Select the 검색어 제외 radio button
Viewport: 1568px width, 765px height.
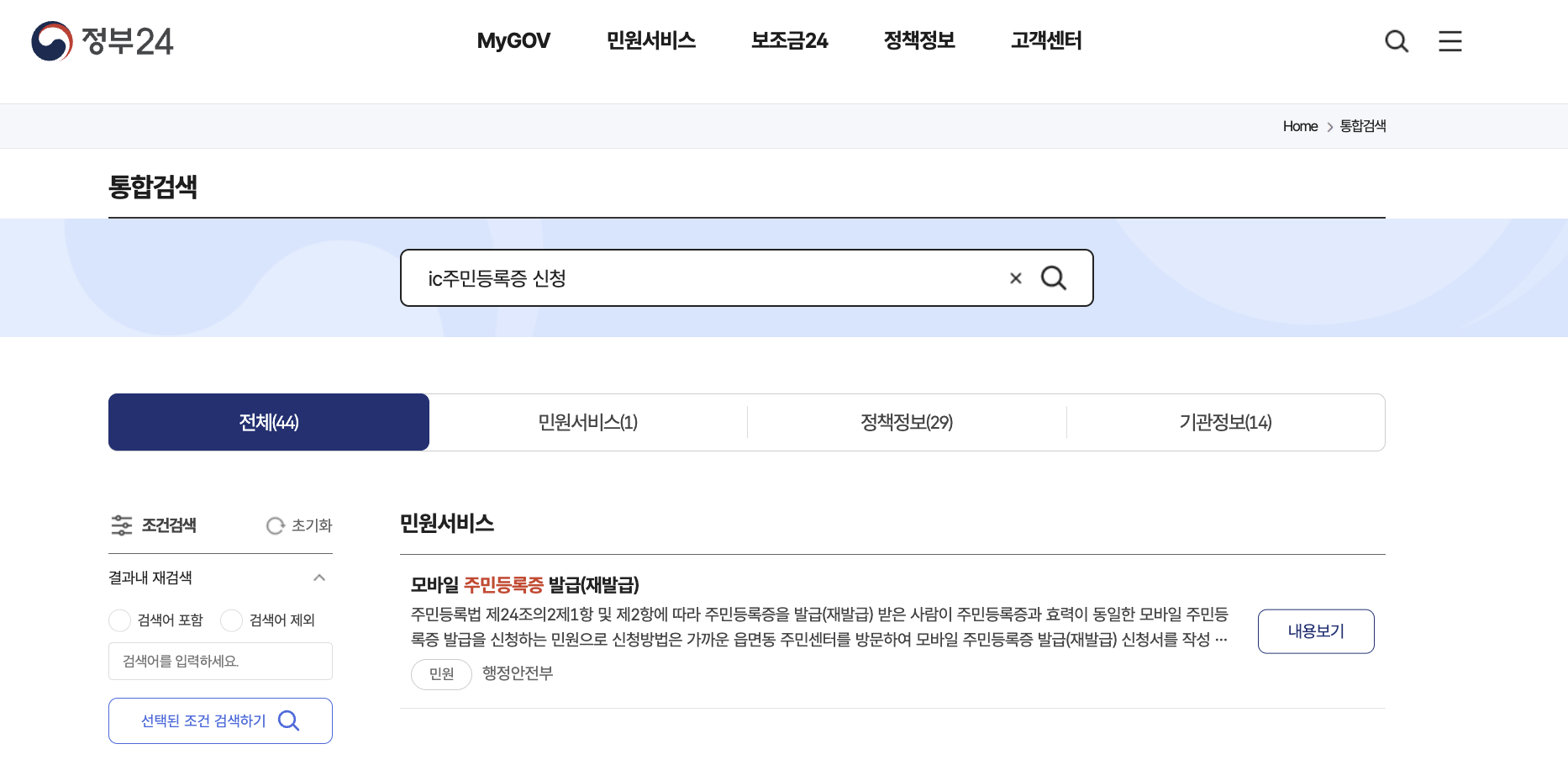click(231, 620)
